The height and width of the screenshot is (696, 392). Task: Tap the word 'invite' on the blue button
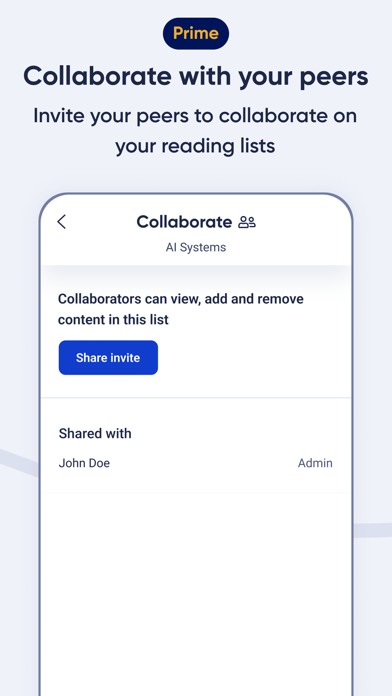128,358
